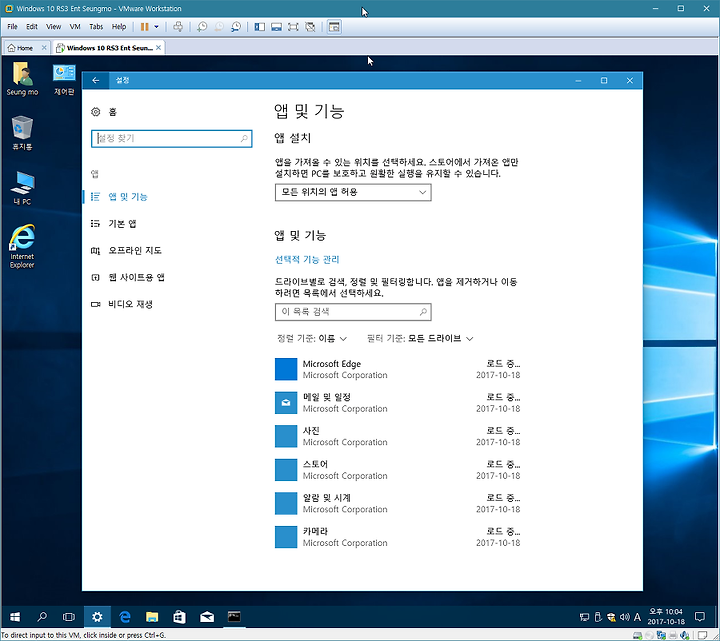Screen dimensions: 720x641
Task: Close the Home tab
Action: (44, 47)
